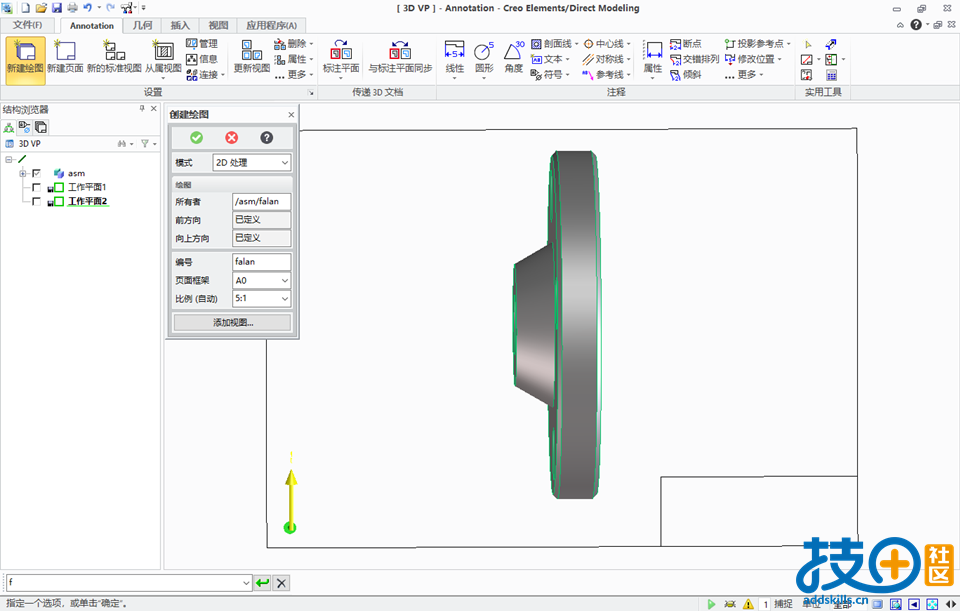960x611 pixels.
Task: Click the Undo icon in quick toolbar
Action: tap(88, 8)
